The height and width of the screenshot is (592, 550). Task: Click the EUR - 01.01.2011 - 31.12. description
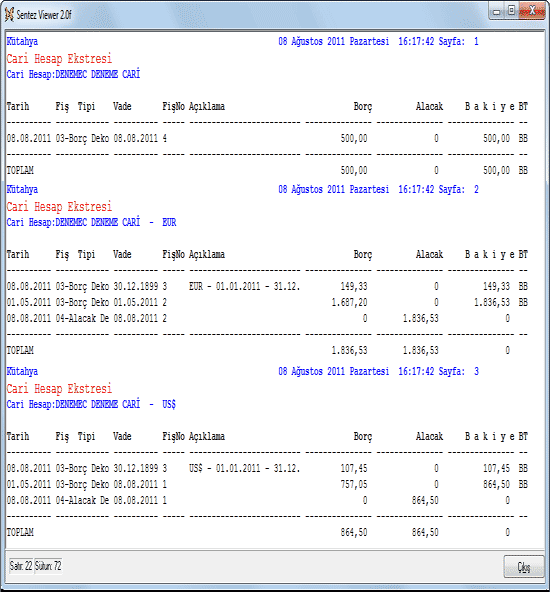[x=244, y=286]
